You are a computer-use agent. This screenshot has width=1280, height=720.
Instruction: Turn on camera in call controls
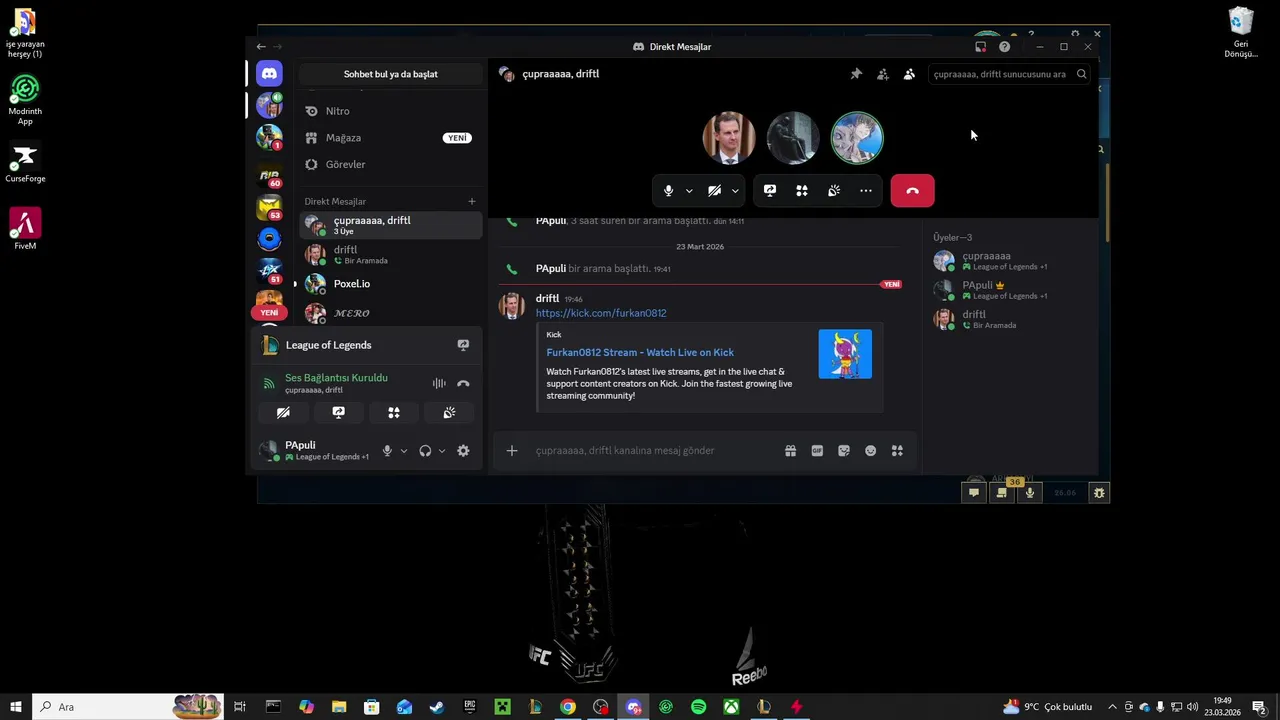click(x=714, y=191)
